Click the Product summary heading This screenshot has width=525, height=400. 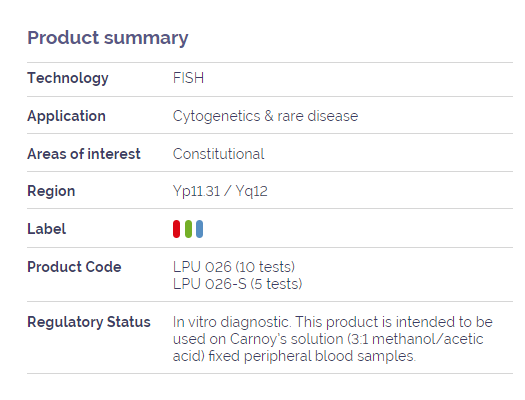click(x=108, y=38)
